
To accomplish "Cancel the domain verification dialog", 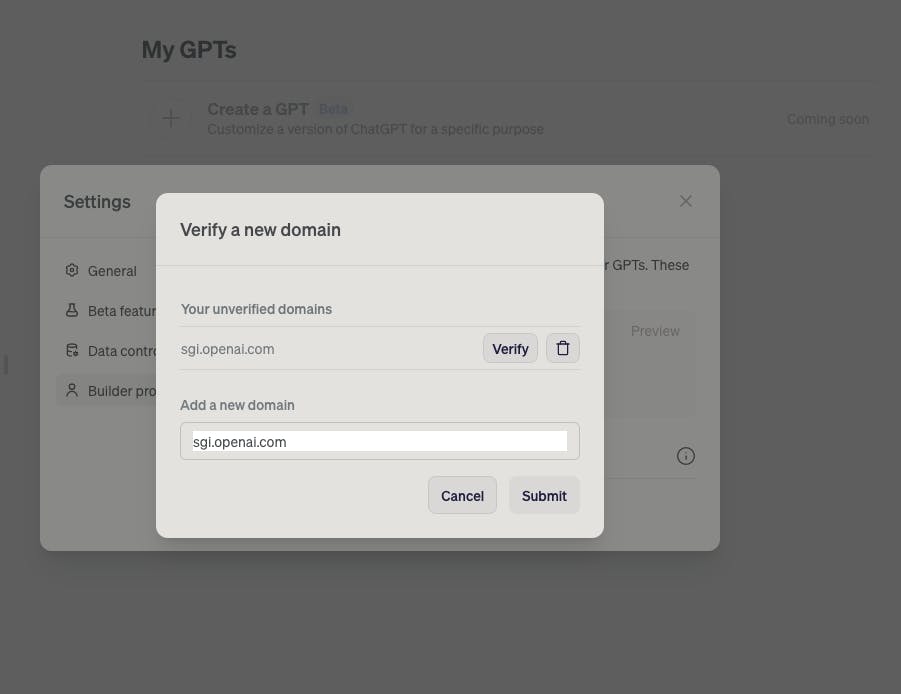I will [x=462, y=495].
